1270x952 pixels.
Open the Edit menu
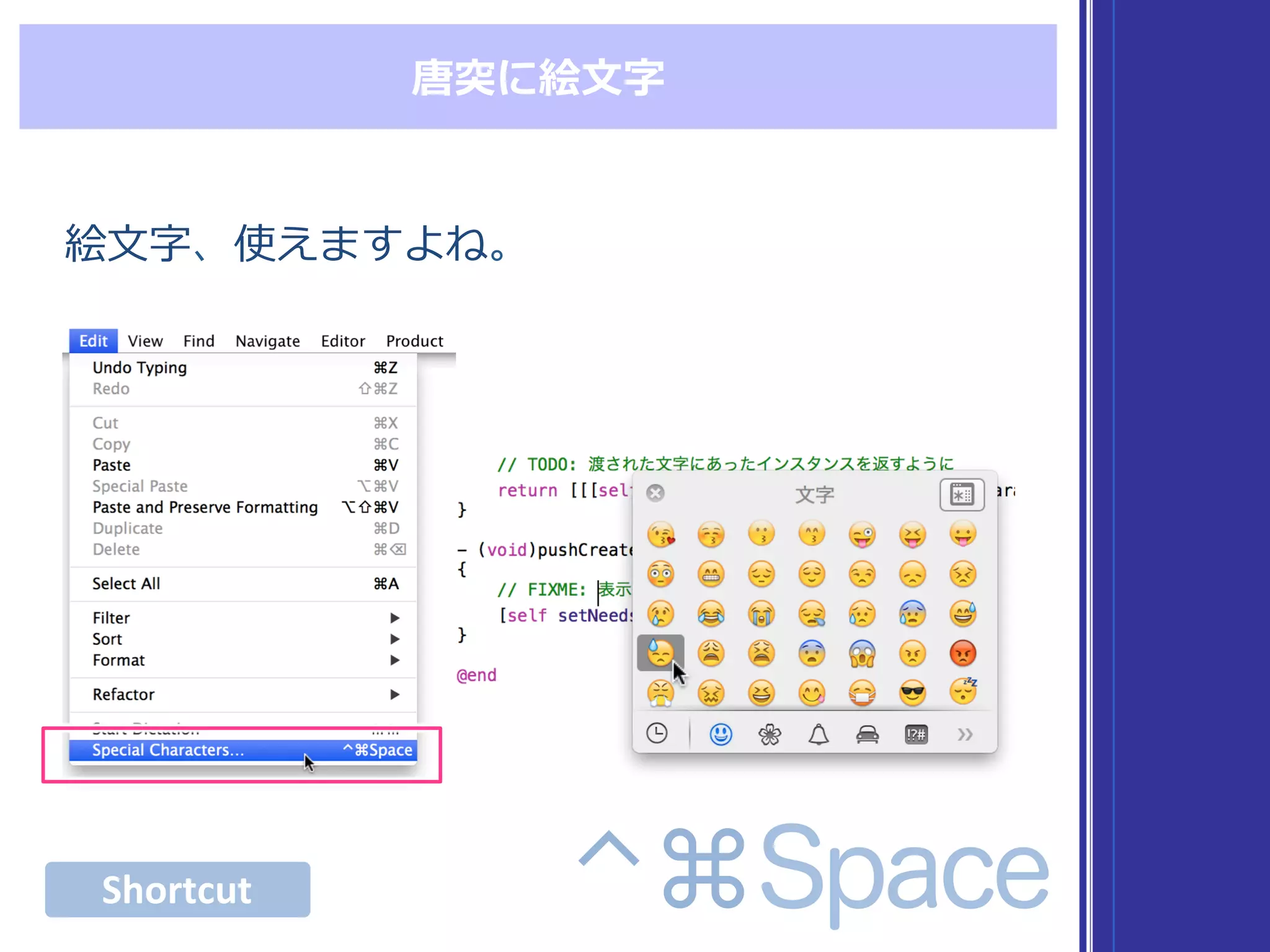pos(93,341)
